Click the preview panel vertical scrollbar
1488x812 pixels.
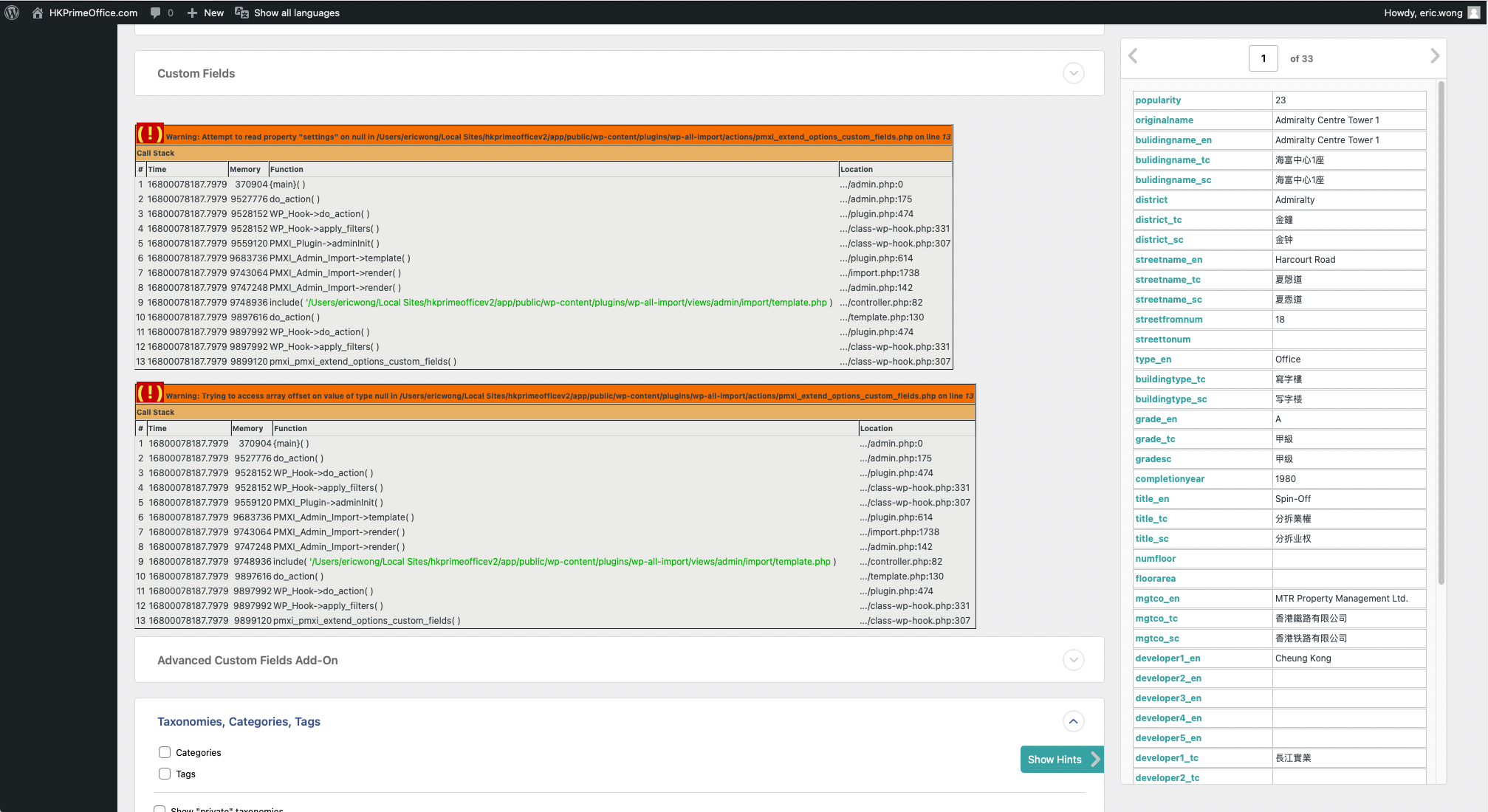coord(1441,332)
